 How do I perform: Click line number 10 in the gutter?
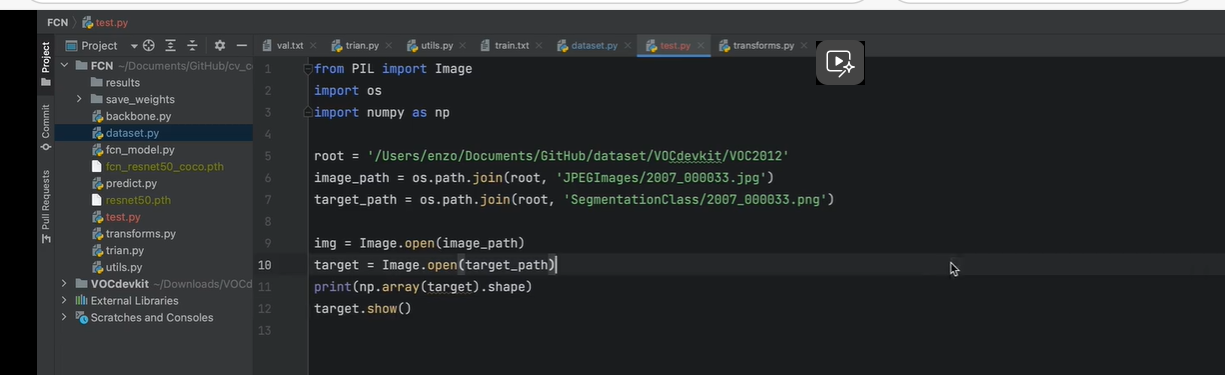(x=264, y=265)
